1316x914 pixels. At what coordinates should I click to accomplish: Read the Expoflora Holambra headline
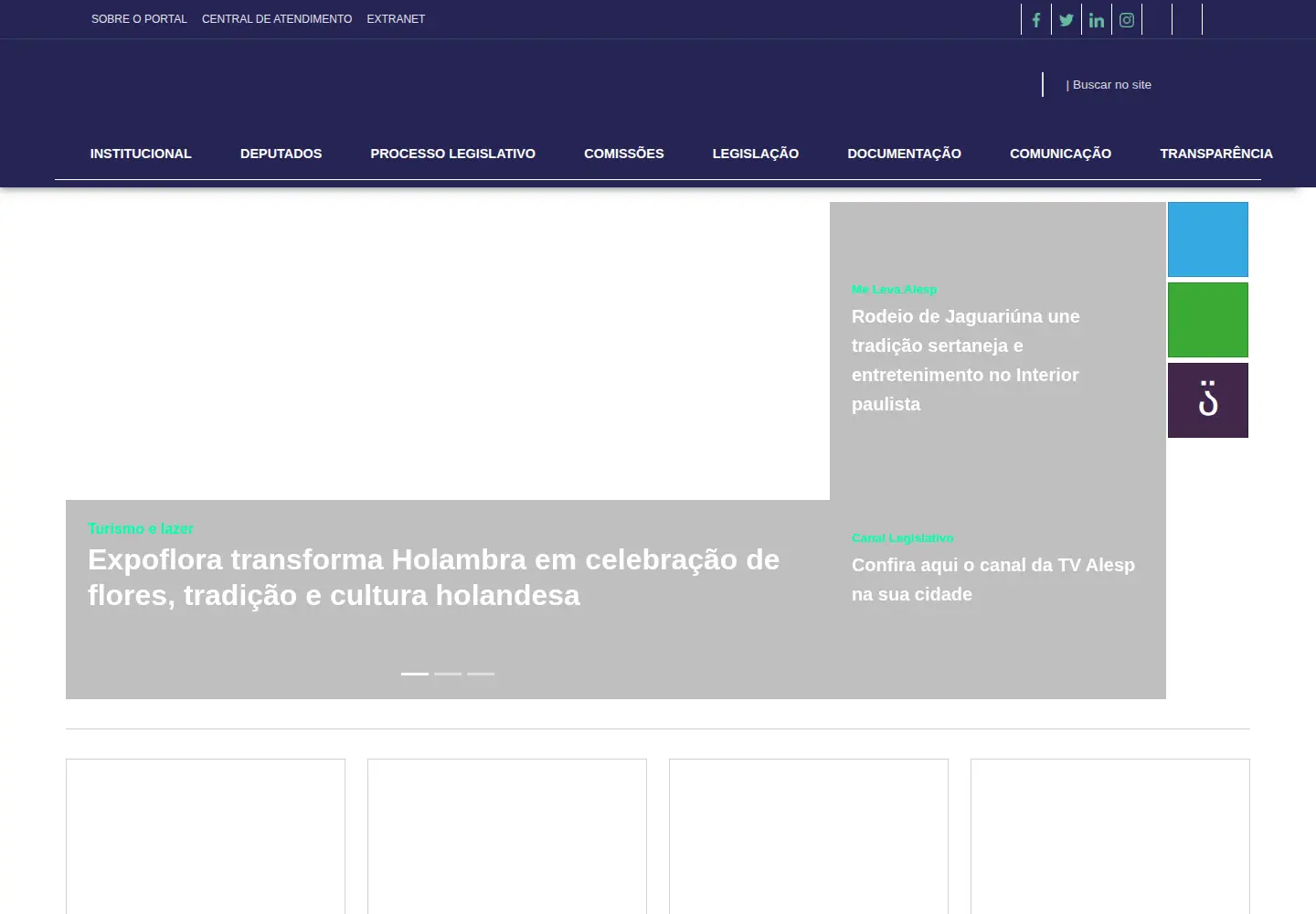[433, 577]
